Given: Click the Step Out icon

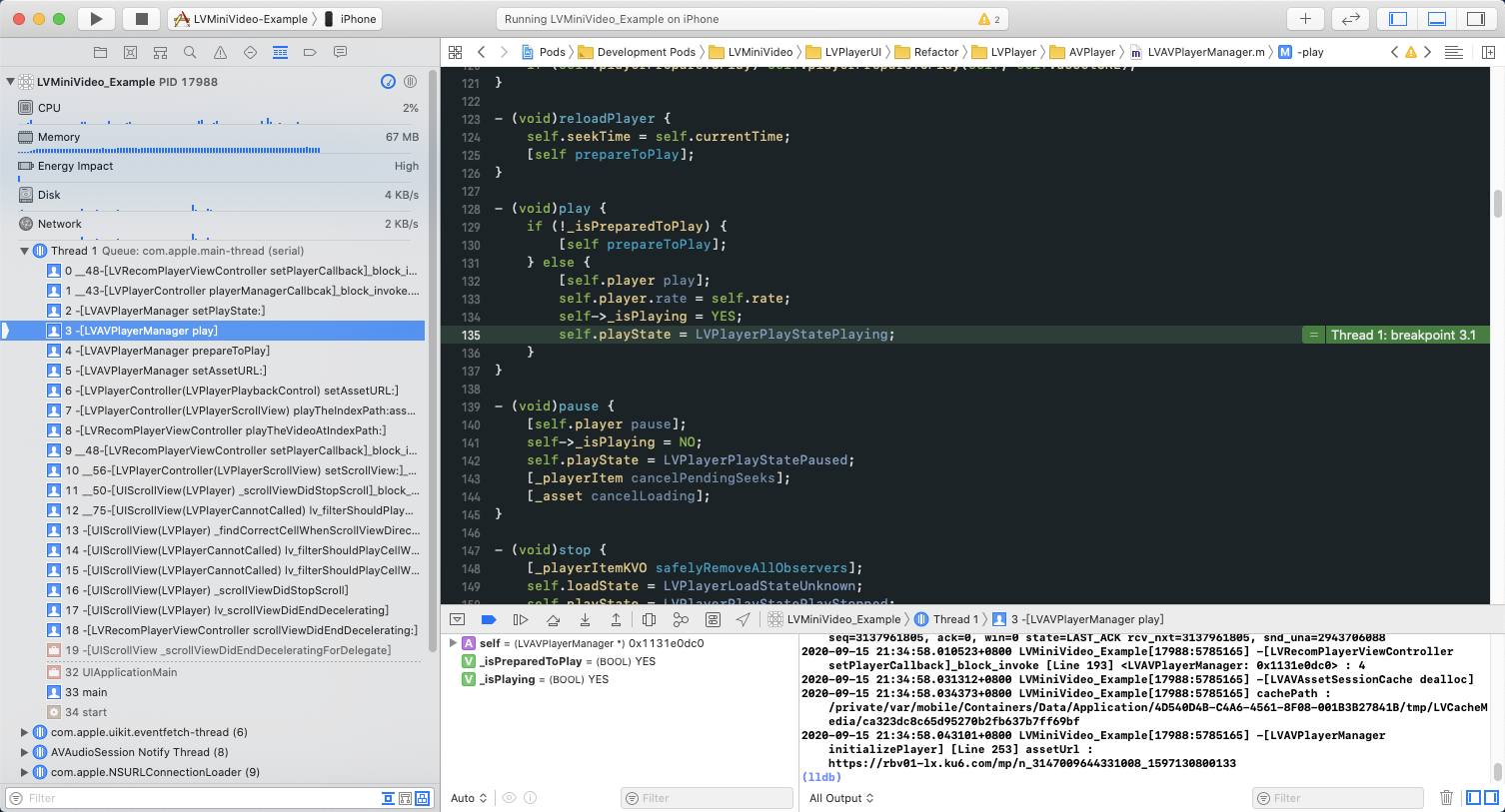Looking at the screenshot, I should coord(617,618).
